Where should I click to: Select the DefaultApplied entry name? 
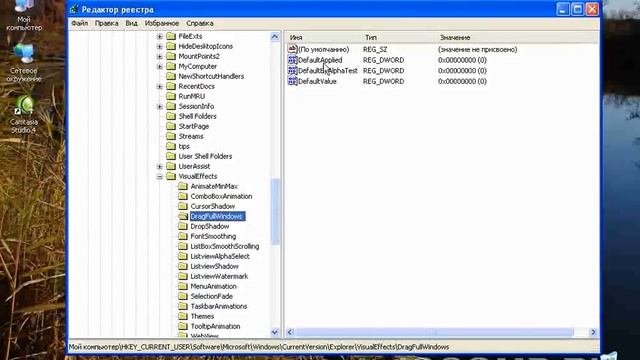pyautogui.click(x=320, y=60)
